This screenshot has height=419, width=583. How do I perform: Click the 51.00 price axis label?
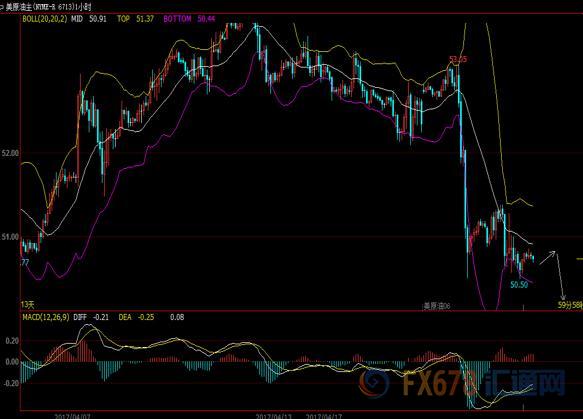tap(10, 237)
